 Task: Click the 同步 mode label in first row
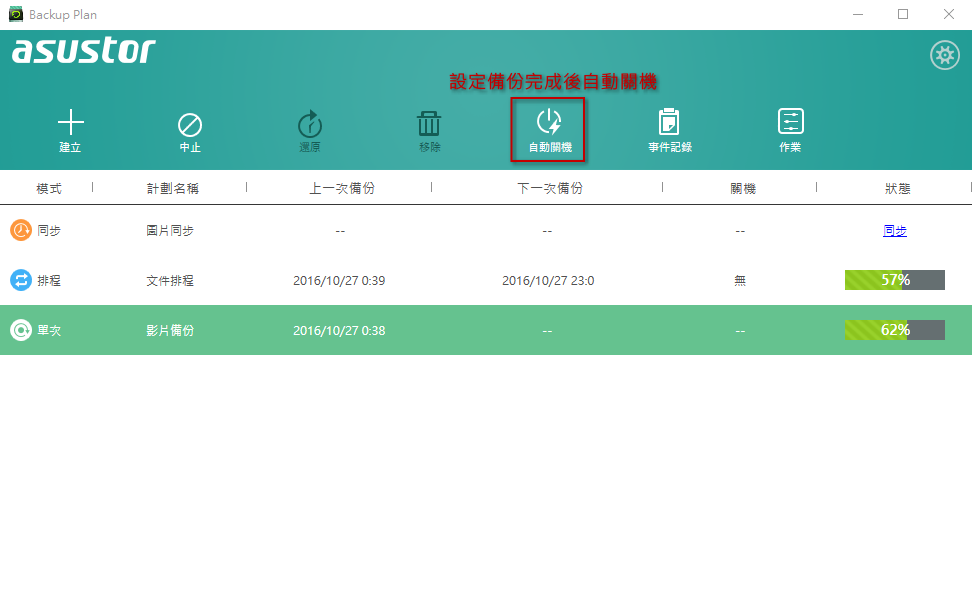[x=49, y=231]
